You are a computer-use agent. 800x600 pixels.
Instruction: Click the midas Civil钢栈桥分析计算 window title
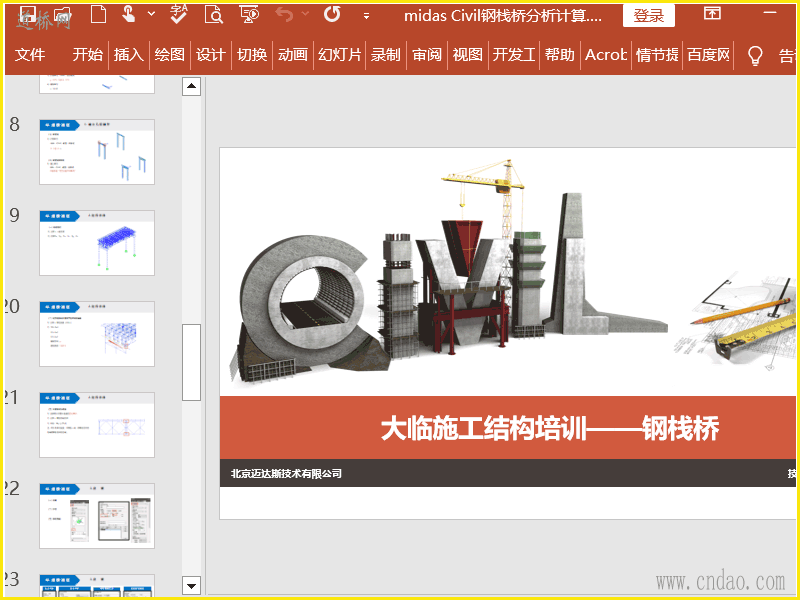click(503, 16)
